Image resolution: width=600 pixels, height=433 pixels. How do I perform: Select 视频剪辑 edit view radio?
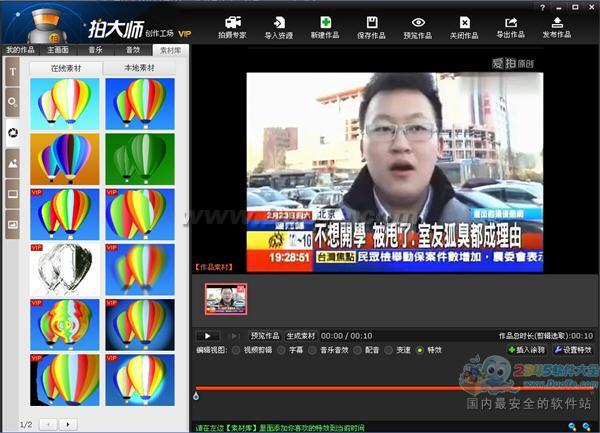coord(236,350)
